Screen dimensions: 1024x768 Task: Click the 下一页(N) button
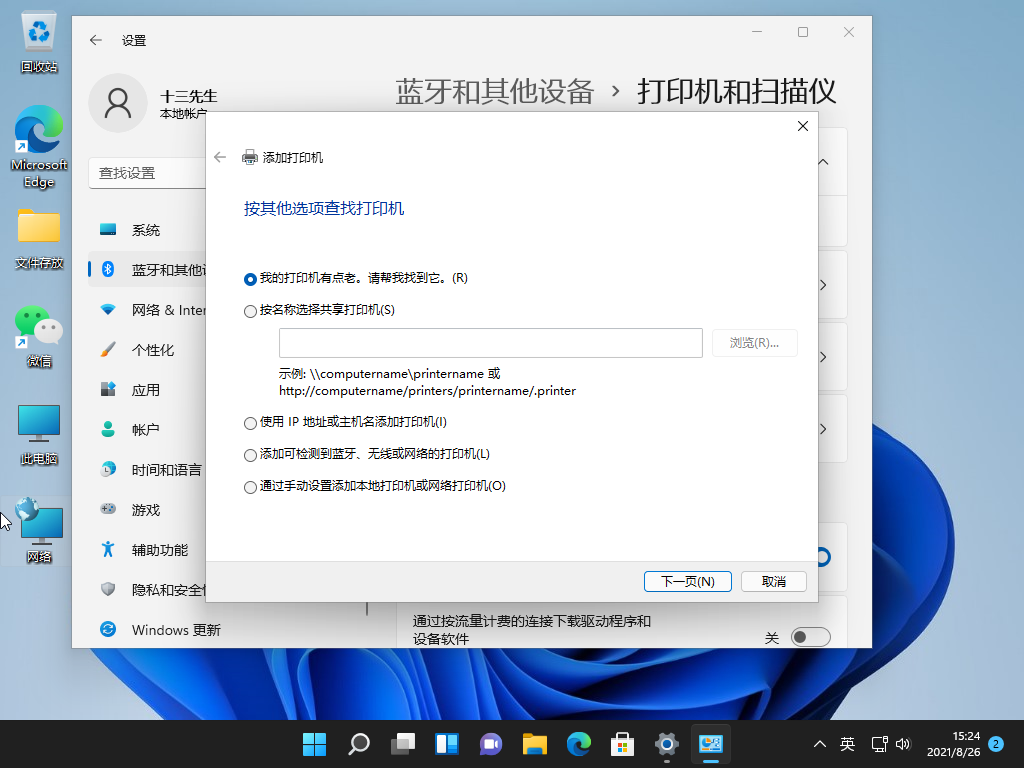(688, 581)
